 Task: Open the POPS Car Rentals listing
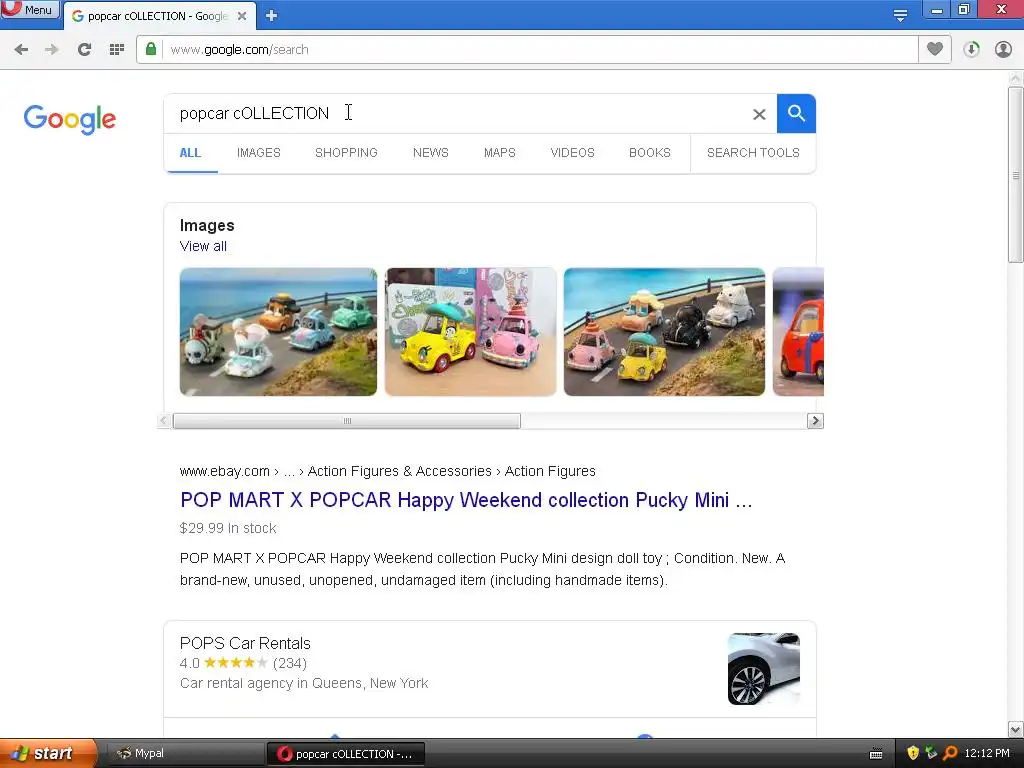tap(245, 643)
